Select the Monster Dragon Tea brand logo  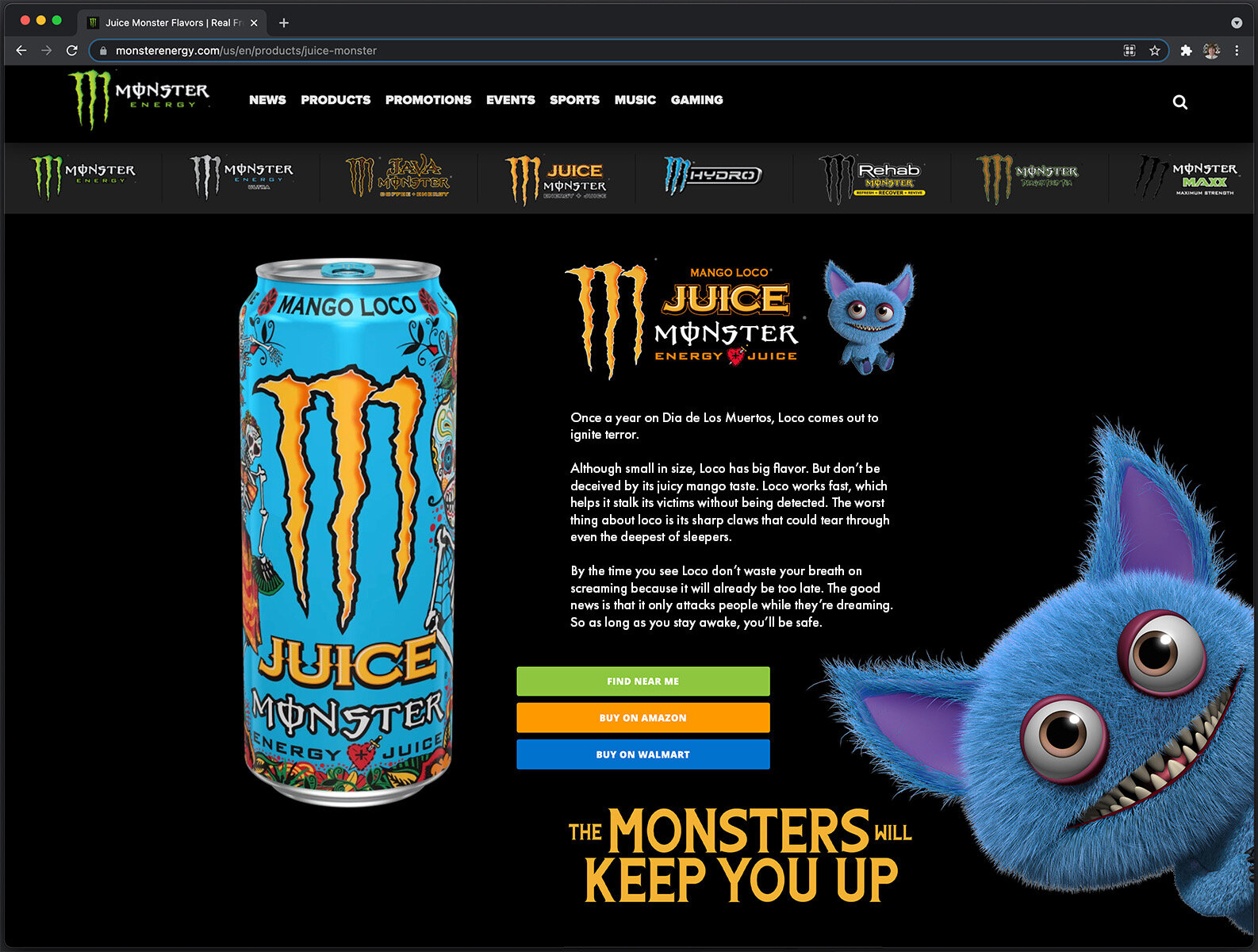[1028, 178]
